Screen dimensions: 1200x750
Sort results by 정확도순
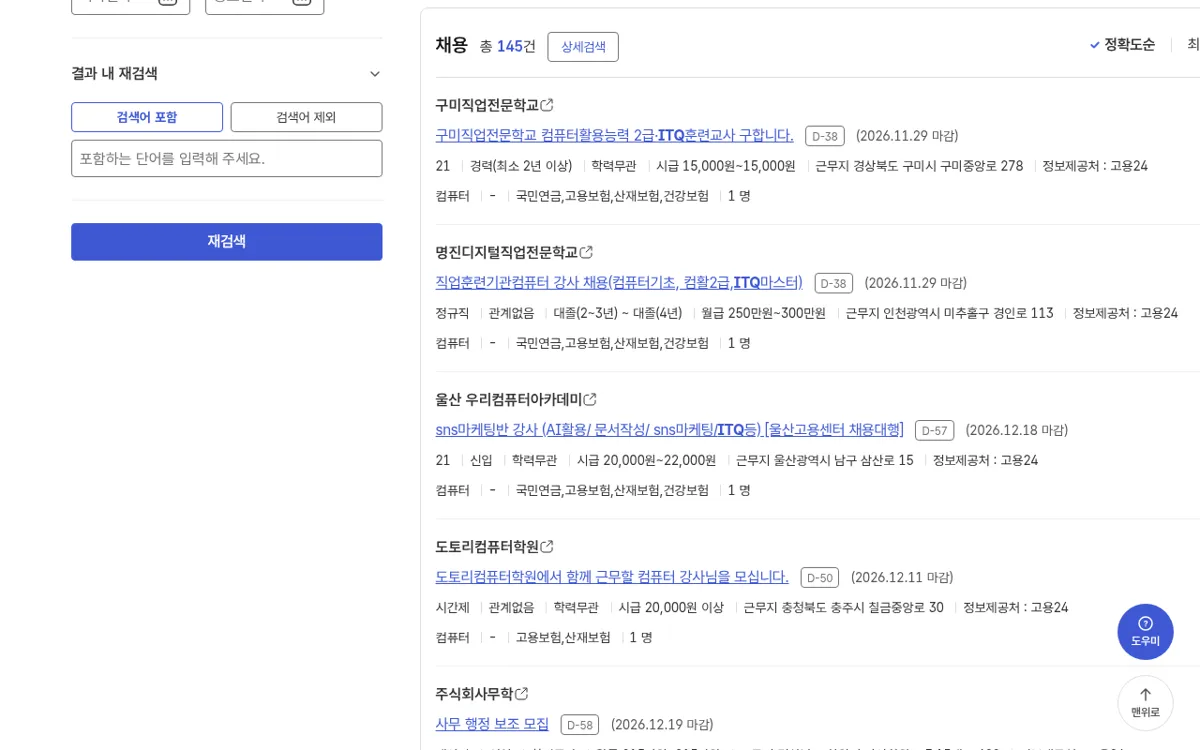pyautogui.click(x=1122, y=45)
